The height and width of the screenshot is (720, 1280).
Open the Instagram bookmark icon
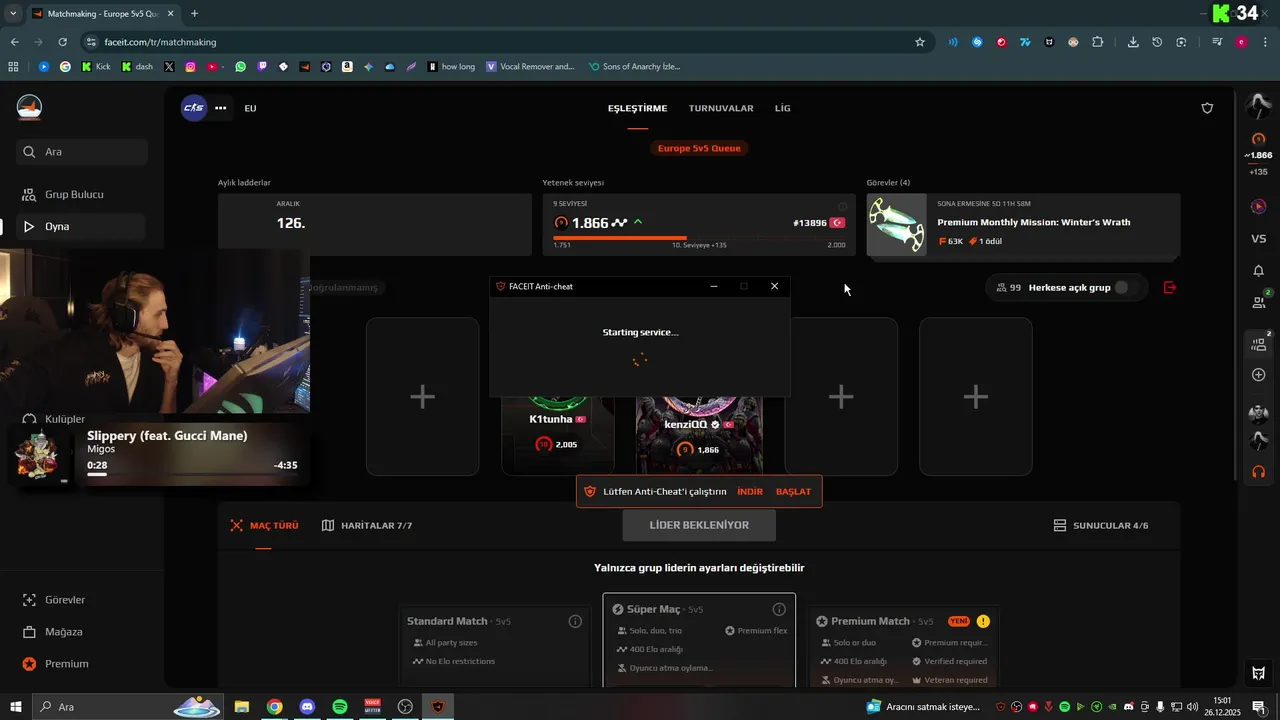pyautogui.click(x=190, y=67)
